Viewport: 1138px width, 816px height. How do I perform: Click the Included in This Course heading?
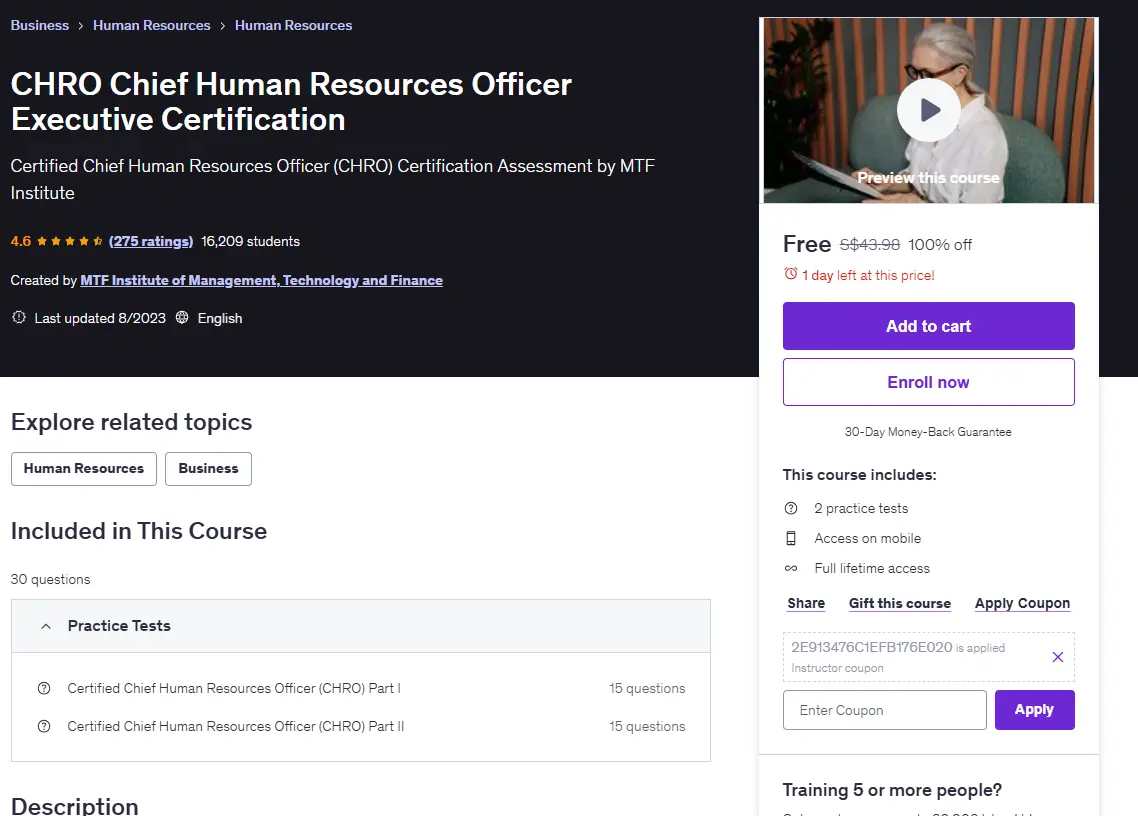139,531
